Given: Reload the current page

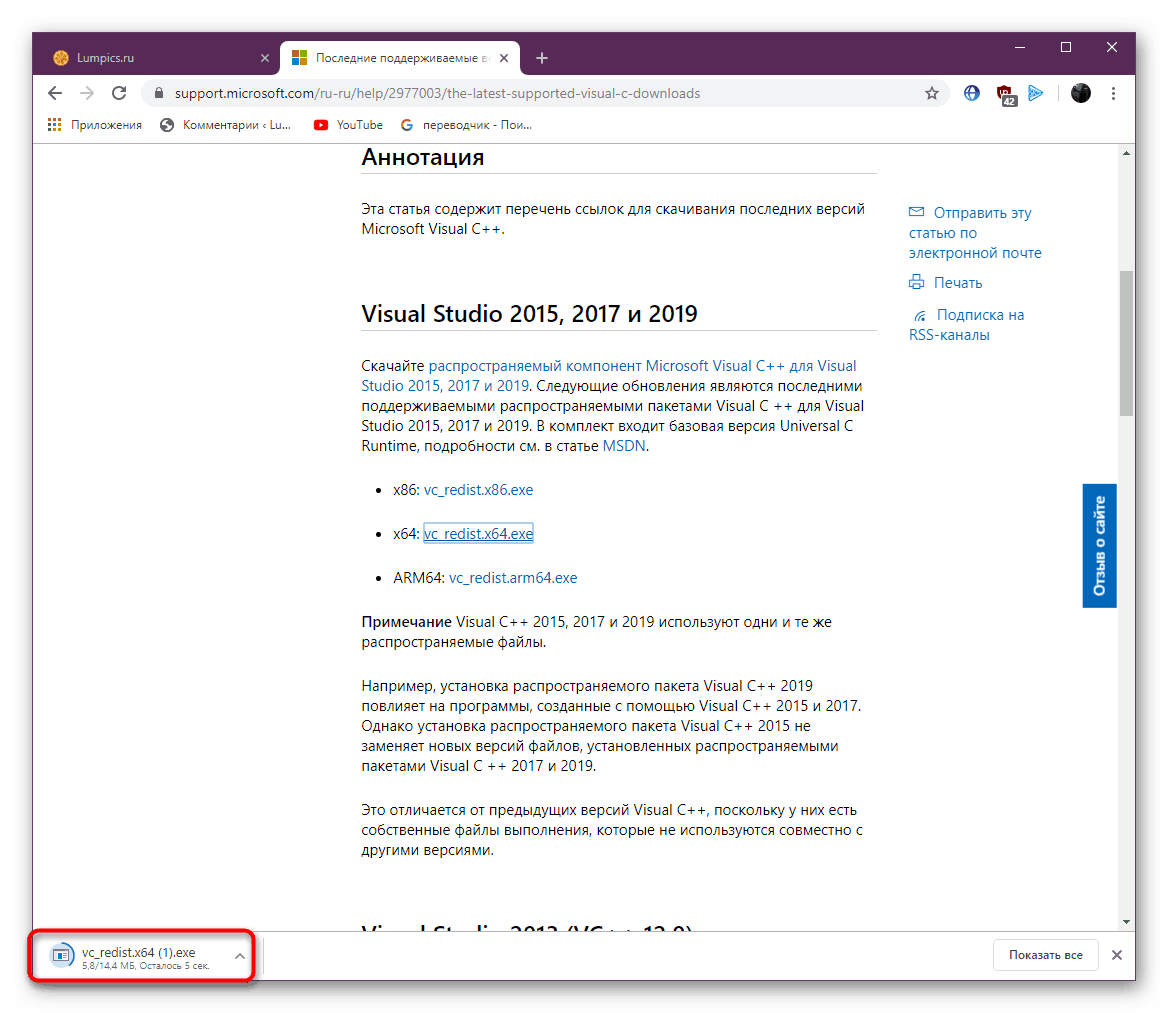Looking at the screenshot, I should 119,93.
